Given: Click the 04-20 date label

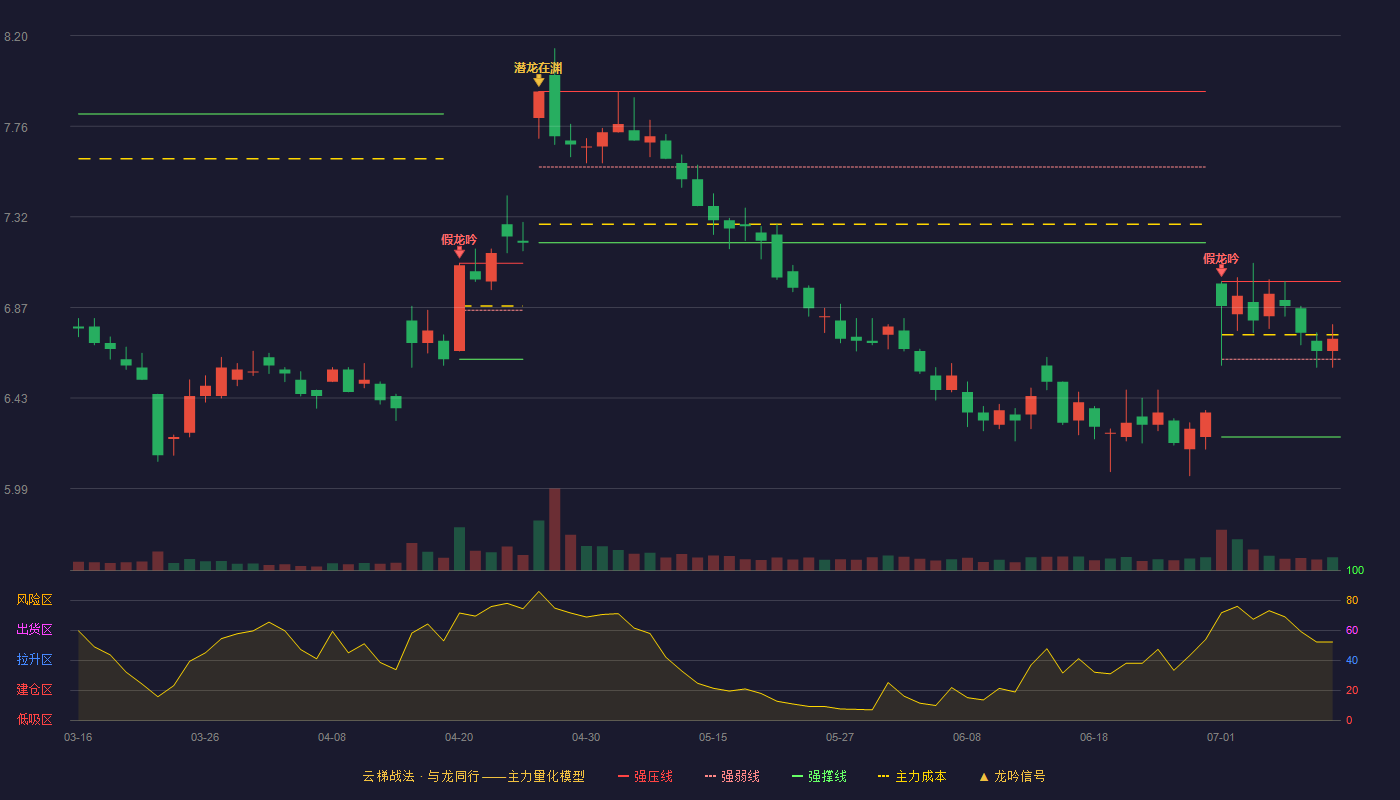Looking at the screenshot, I should (459, 737).
